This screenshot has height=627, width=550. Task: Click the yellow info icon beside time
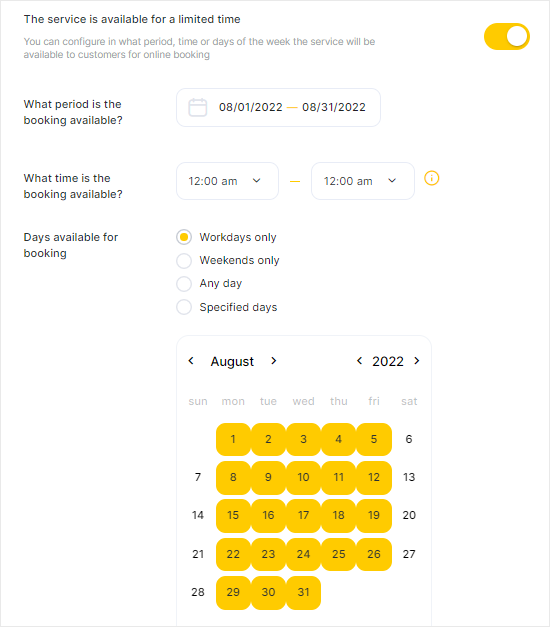(x=432, y=178)
